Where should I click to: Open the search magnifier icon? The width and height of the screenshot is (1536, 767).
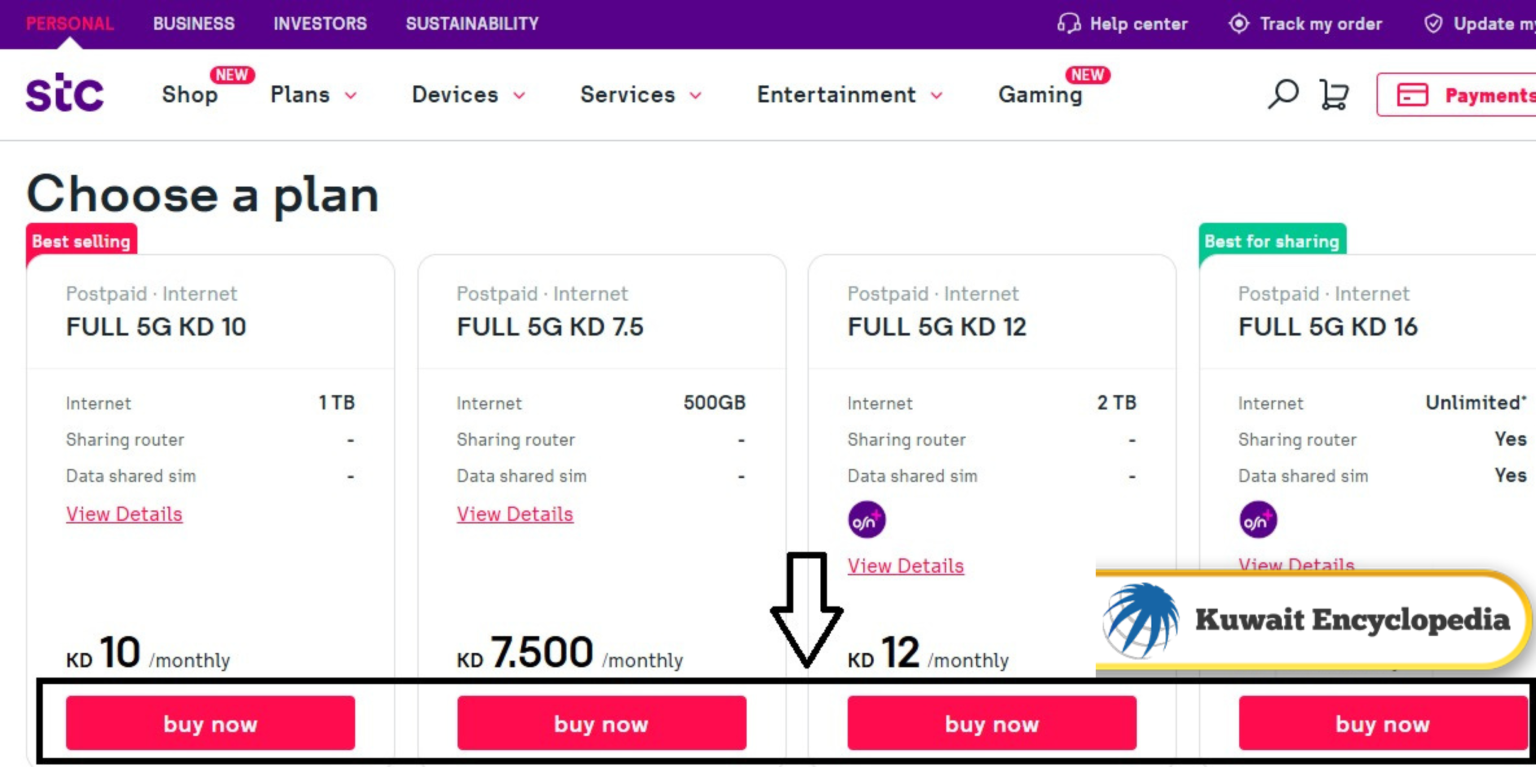[1283, 94]
